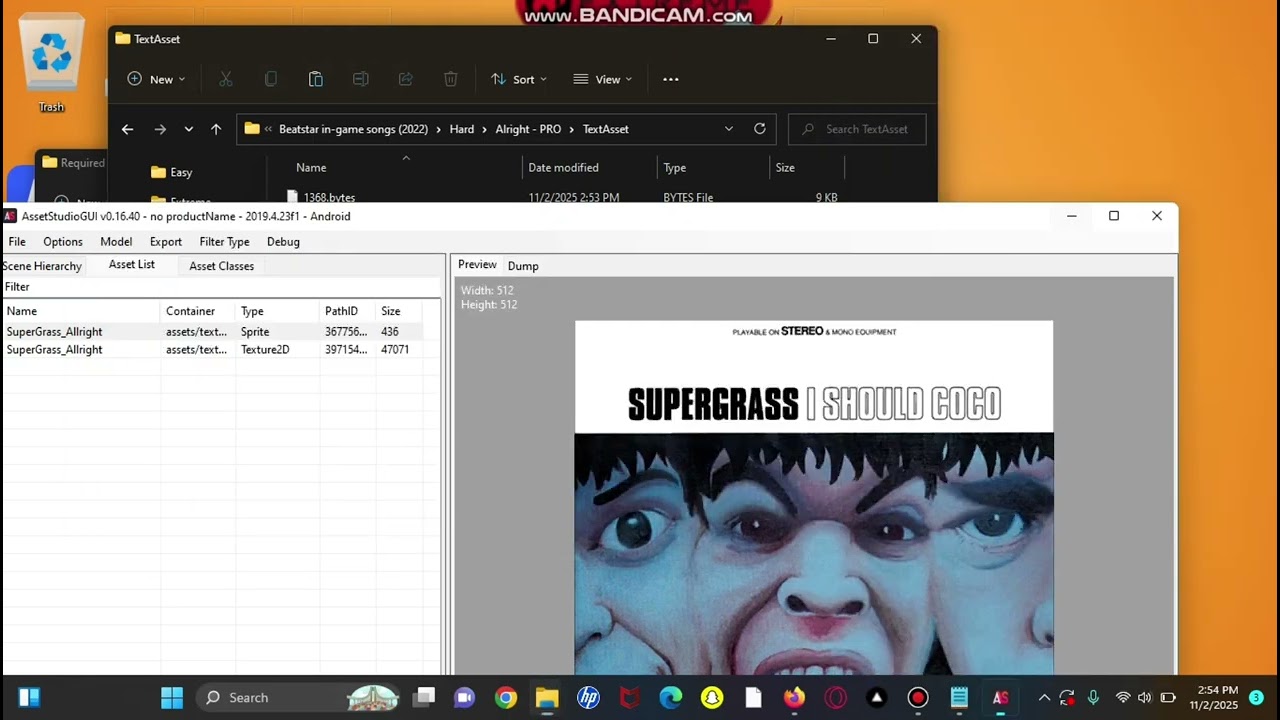
Task: Open the Notepad icon on the taskbar
Action: [x=959, y=697]
